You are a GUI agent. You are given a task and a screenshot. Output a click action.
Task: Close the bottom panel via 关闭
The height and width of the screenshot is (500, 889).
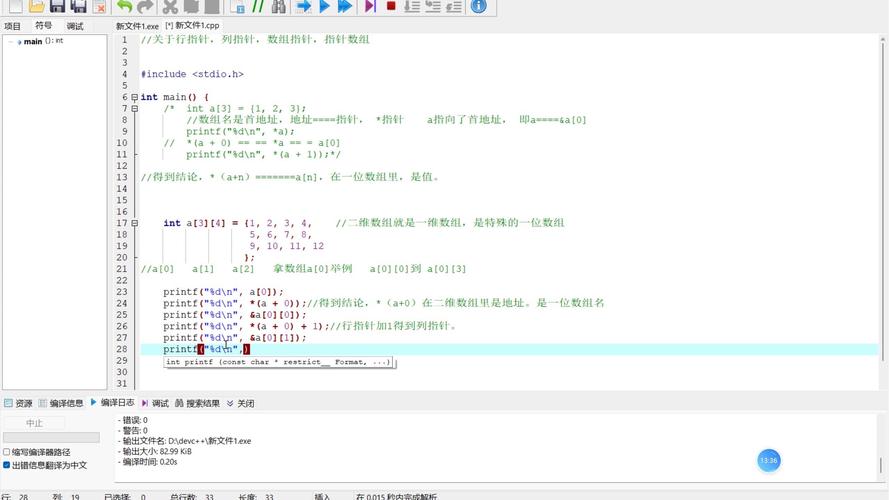[x=240, y=403]
